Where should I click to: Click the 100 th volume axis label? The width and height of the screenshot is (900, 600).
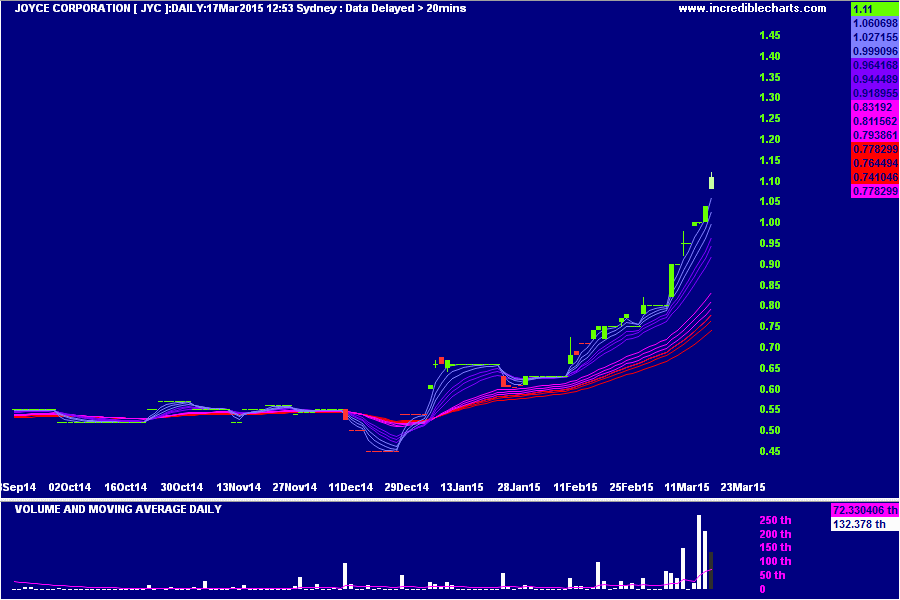pos(775,562)
